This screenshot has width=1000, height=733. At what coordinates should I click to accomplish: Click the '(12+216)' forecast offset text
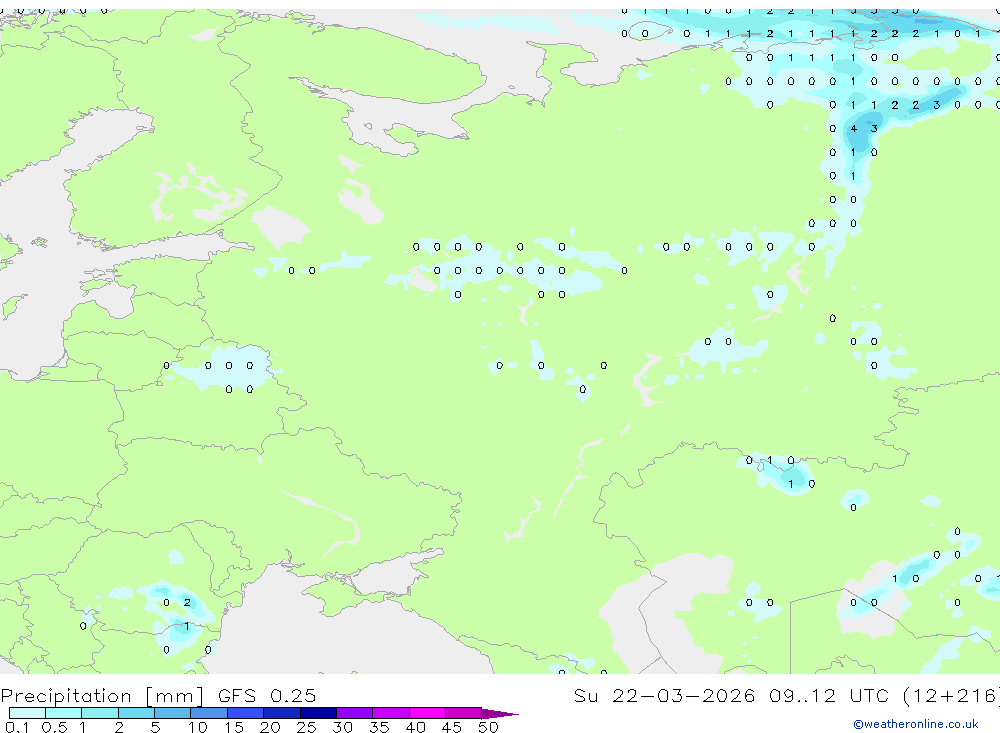point(951,695)
